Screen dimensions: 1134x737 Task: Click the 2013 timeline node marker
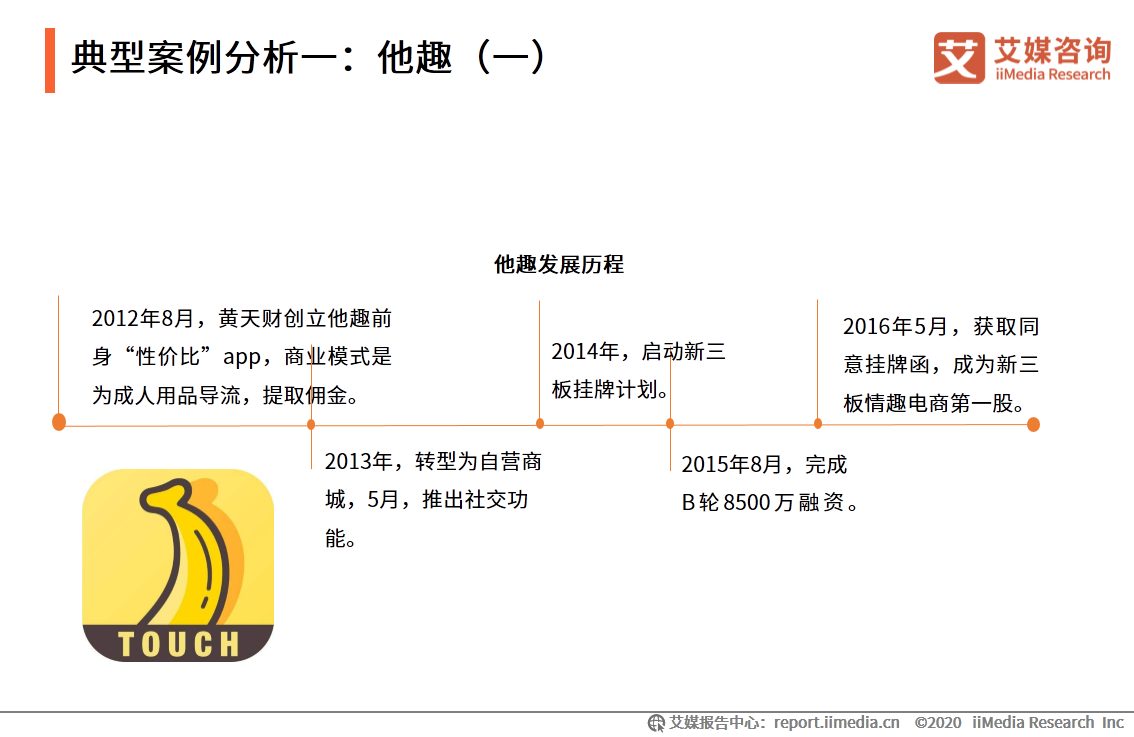point(310,423)
